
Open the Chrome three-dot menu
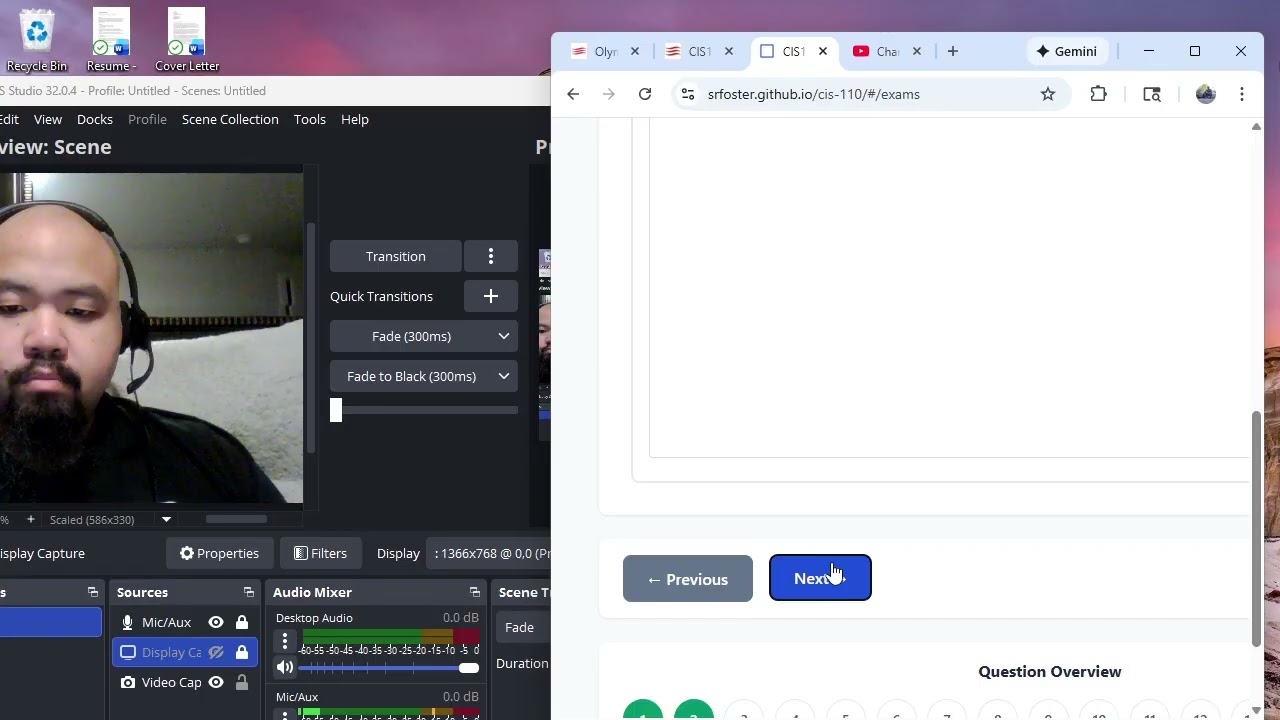(1242, 94)
